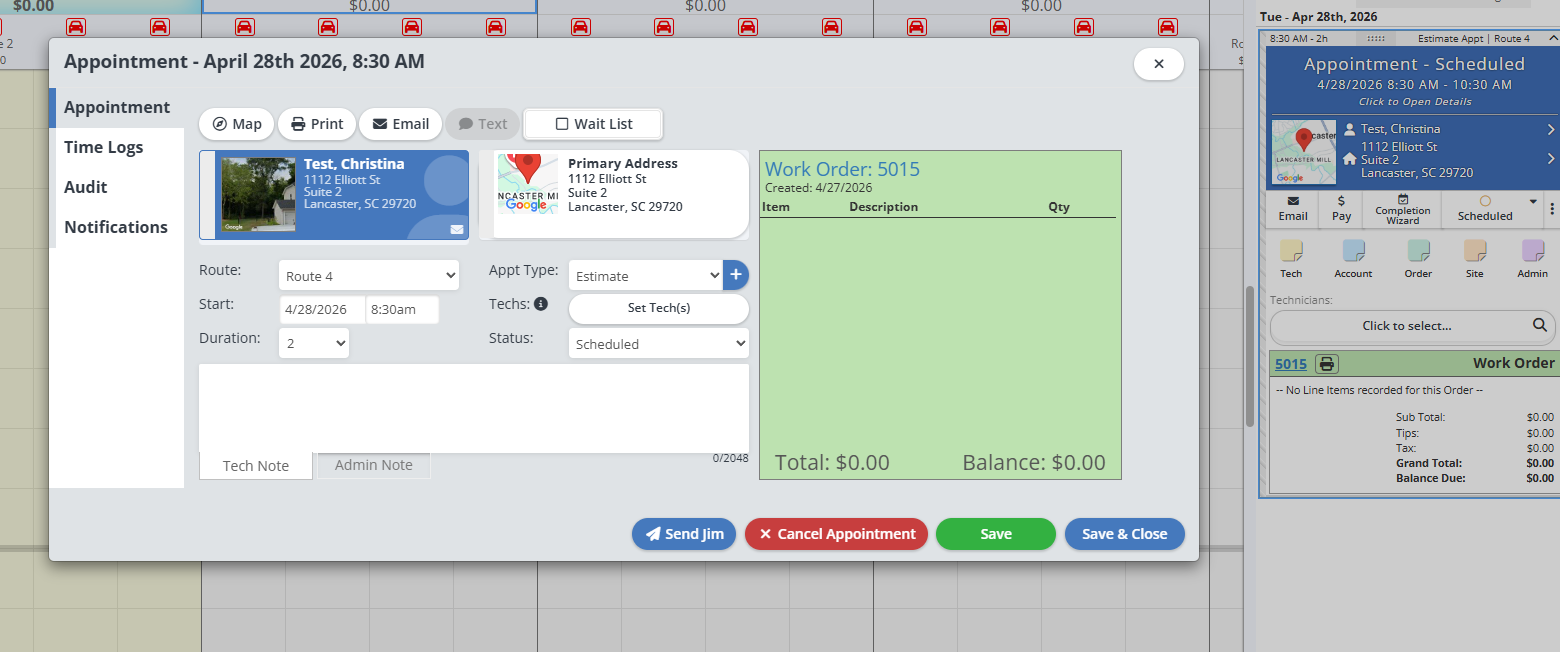
Task: Click the start time field showing 8:30am
Action: pyautogui.click(x=402, y=310)
